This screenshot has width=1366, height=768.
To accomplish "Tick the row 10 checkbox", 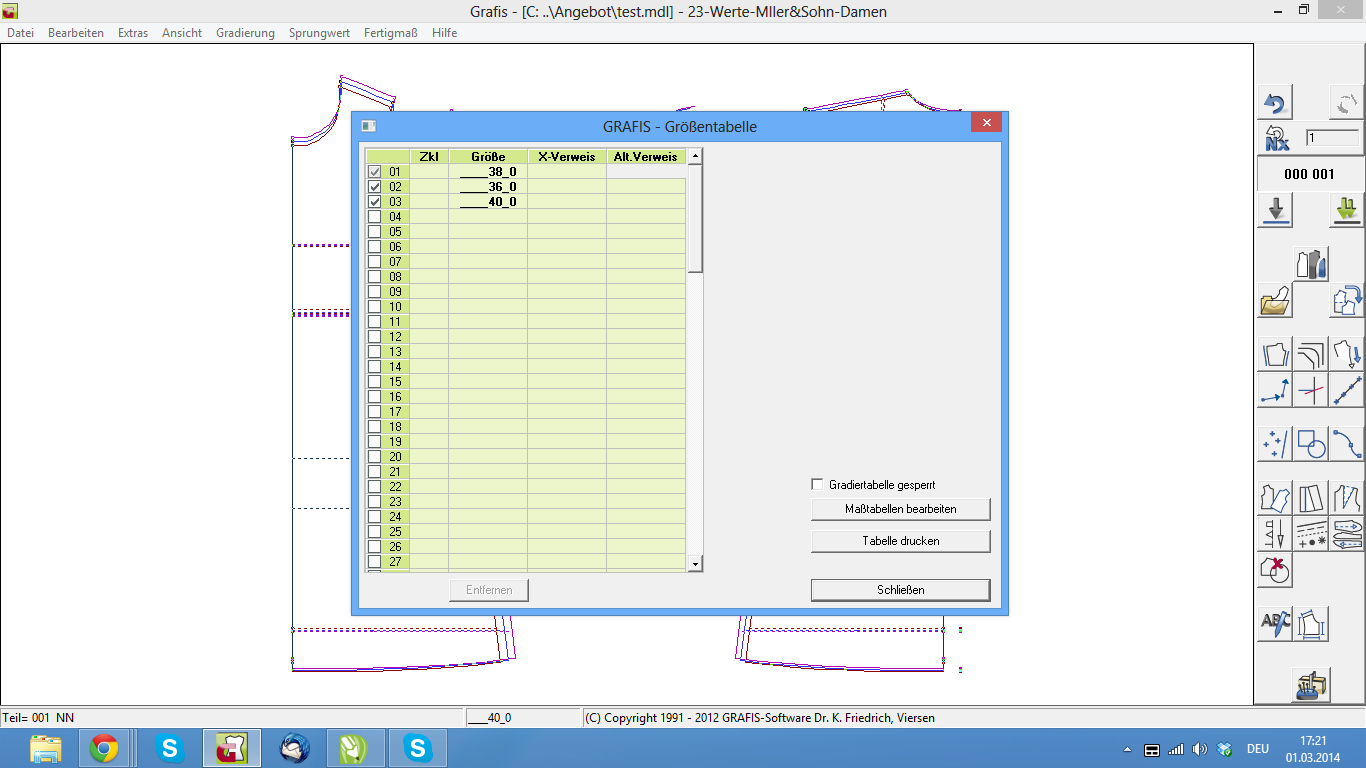I will click(375, 307).
